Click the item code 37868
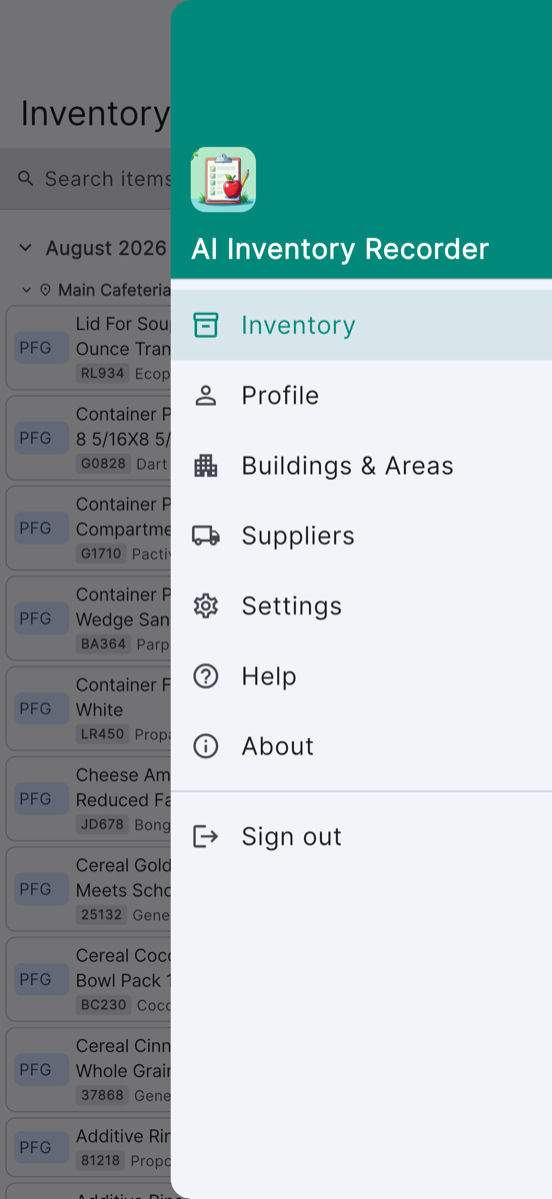The height and width of the screenshot is (1199, 552). click(x=102, y=1095)
